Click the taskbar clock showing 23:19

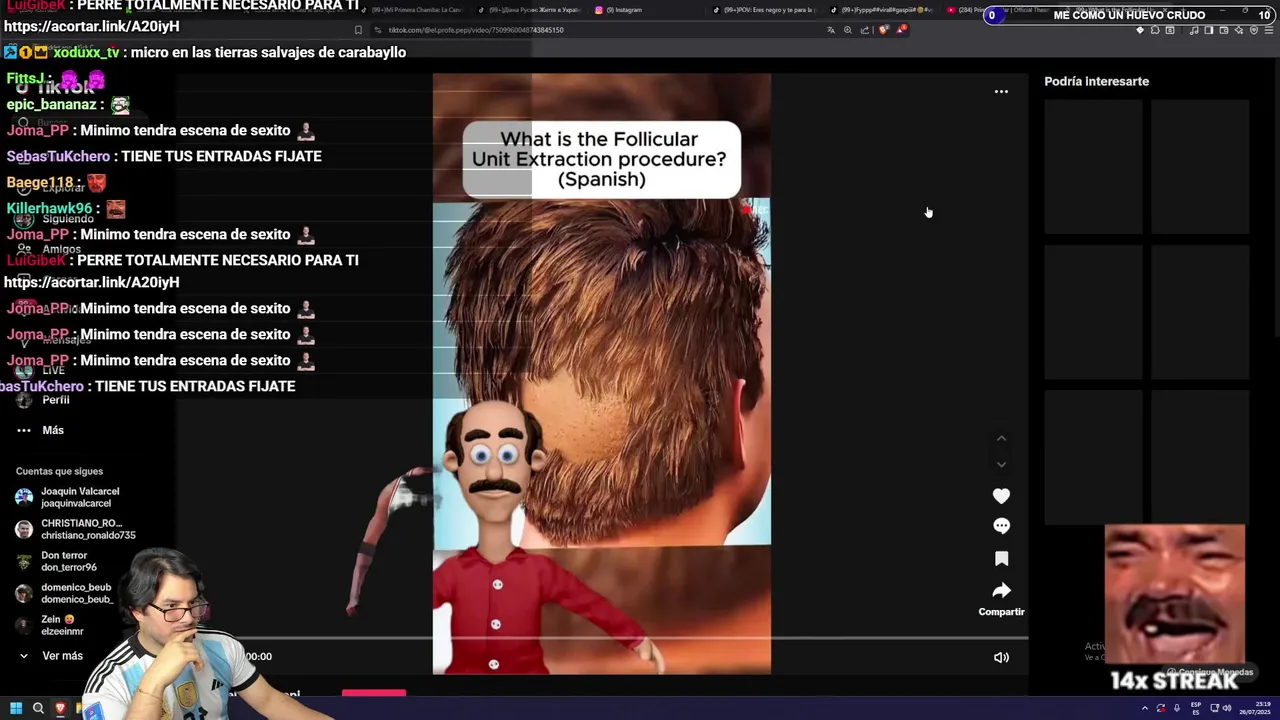1254,708
